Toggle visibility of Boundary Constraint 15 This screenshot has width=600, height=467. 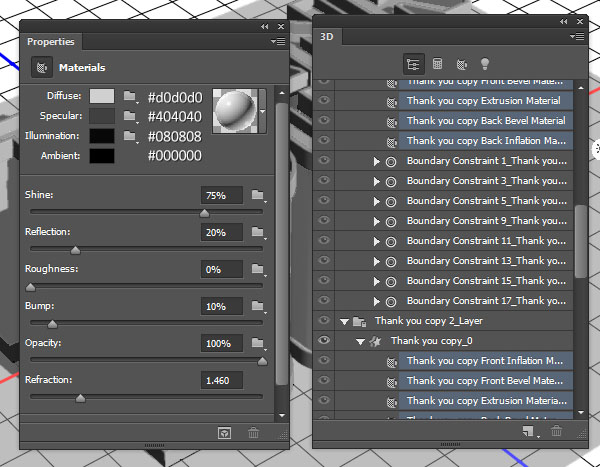pos(324,280)
